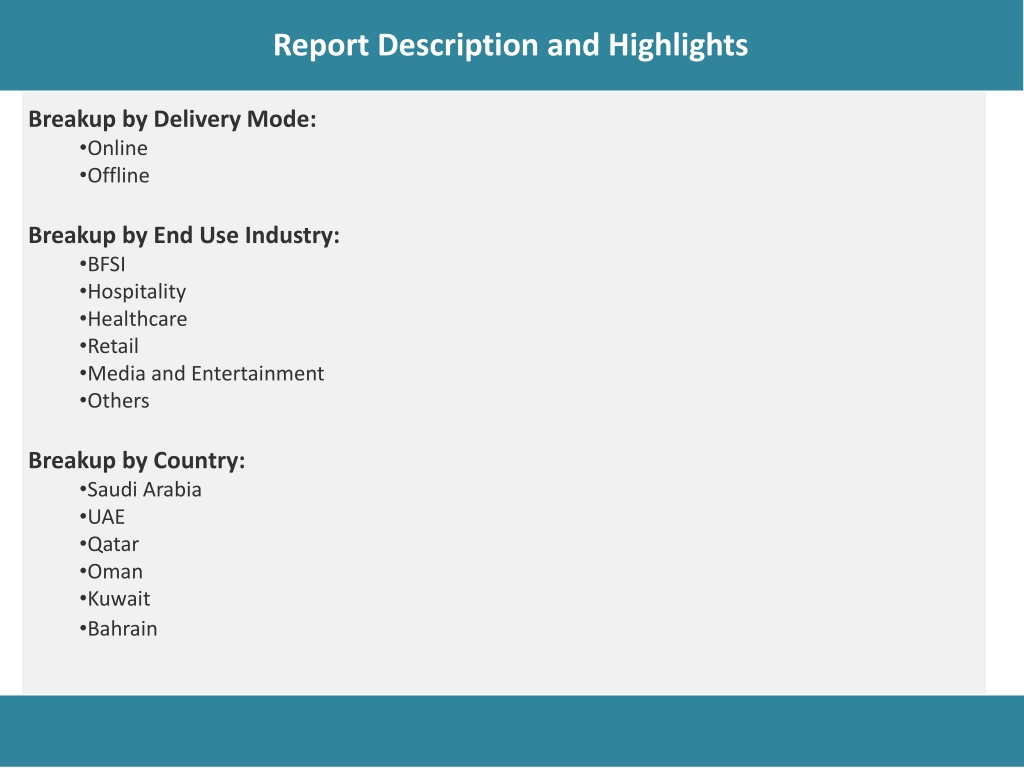The image size is (1024, 768).
Task: Click the 'Hospitality' bullet item
Action: [133, 292]
